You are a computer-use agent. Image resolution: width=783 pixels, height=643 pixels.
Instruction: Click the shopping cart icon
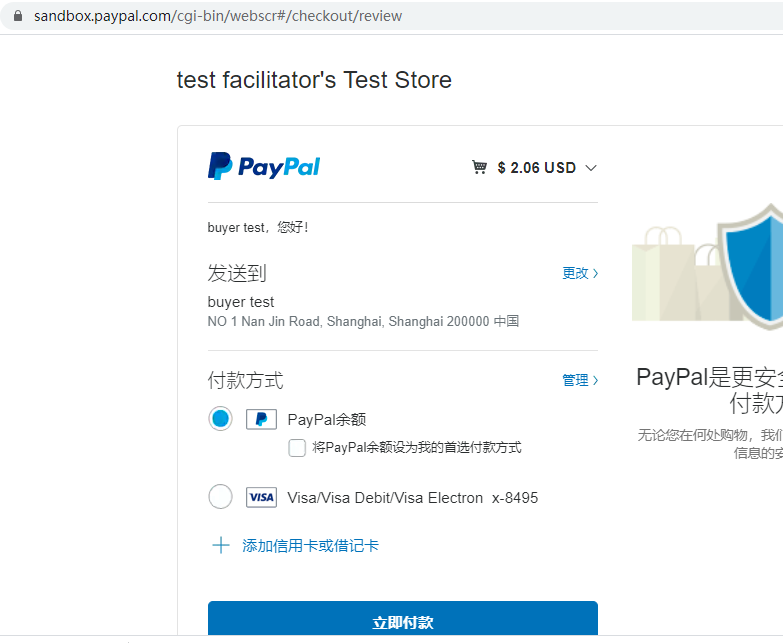coord(480,167)
